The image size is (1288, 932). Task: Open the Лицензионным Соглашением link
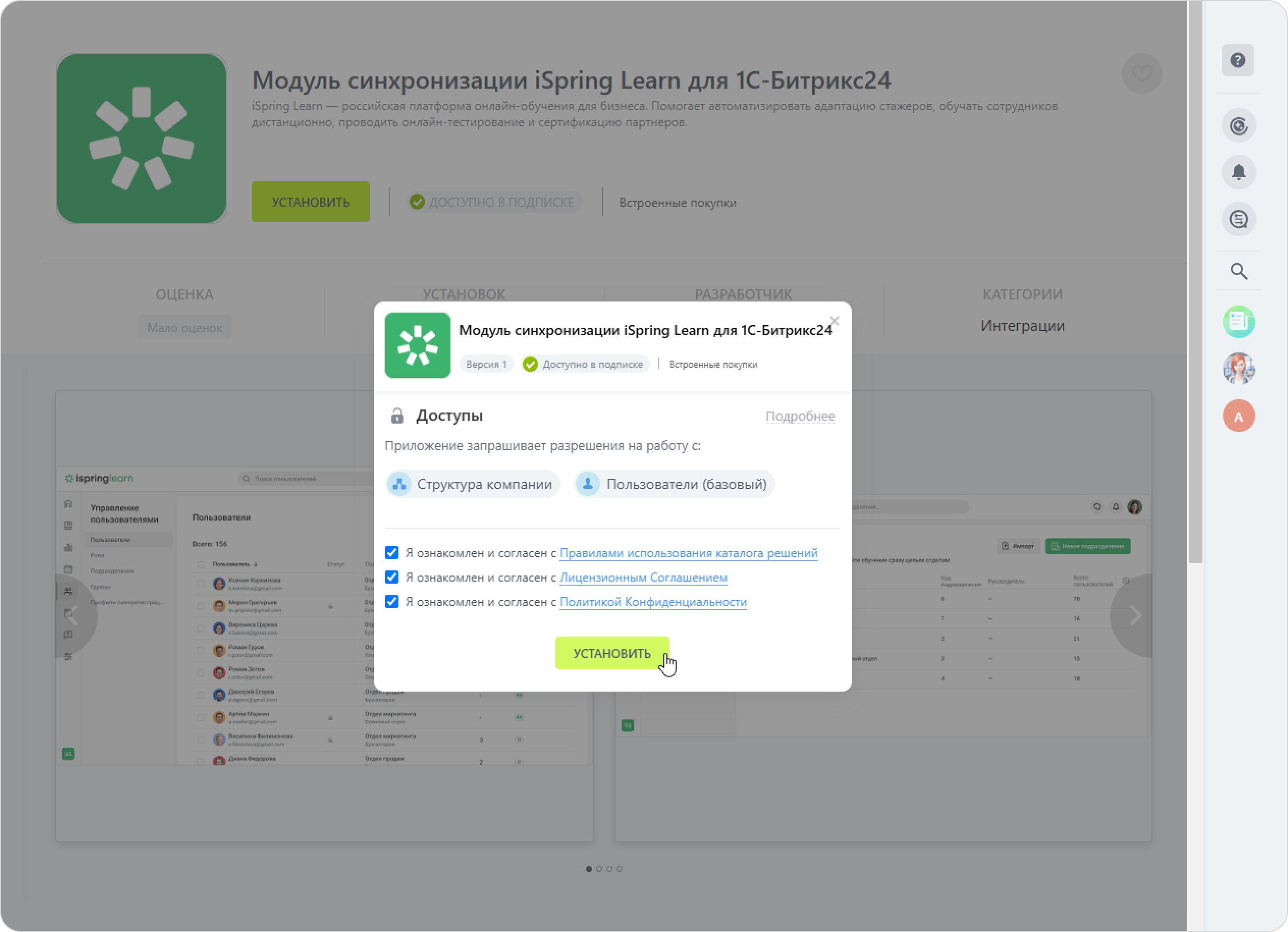coord(643,577)
